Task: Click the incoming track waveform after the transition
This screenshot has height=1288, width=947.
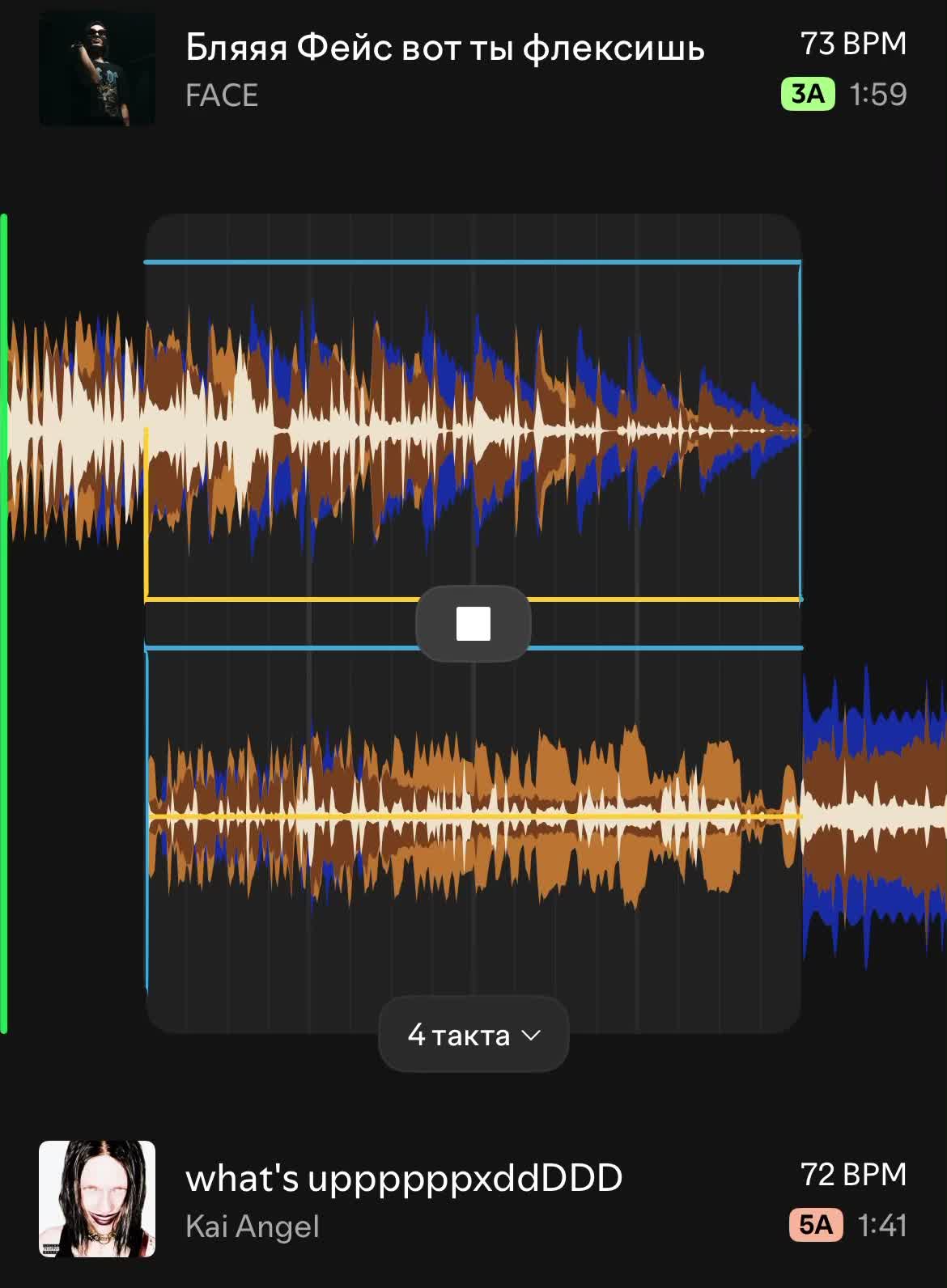Action: pyautogui.click(x=874, y=817)
